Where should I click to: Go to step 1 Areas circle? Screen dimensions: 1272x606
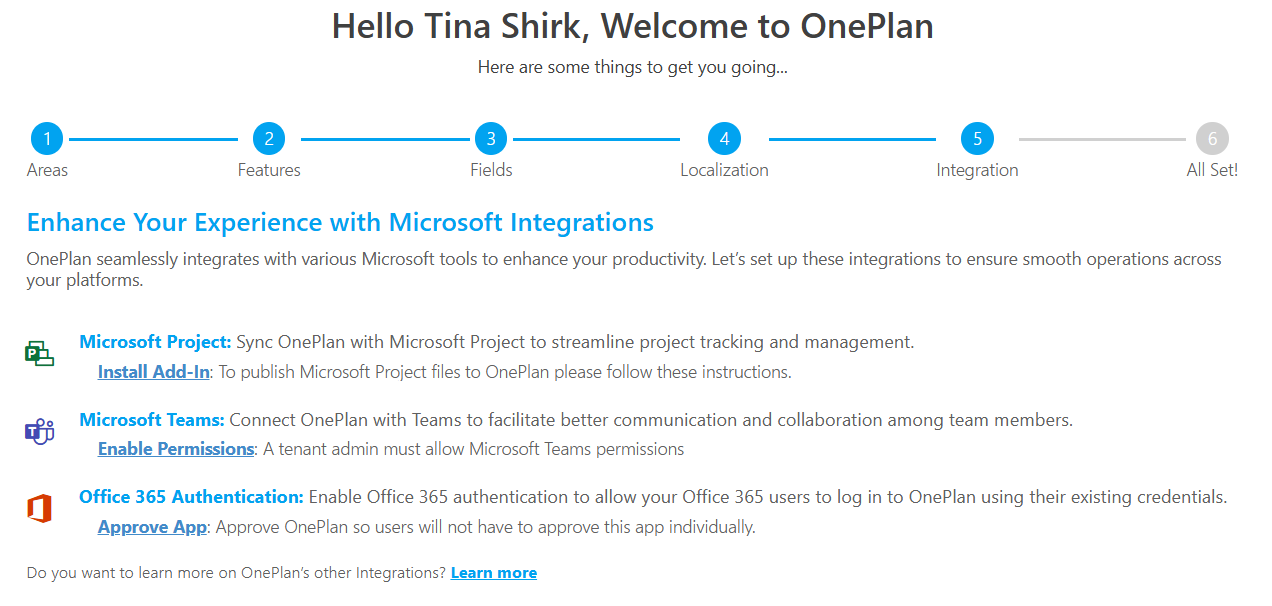pos(47,139)
